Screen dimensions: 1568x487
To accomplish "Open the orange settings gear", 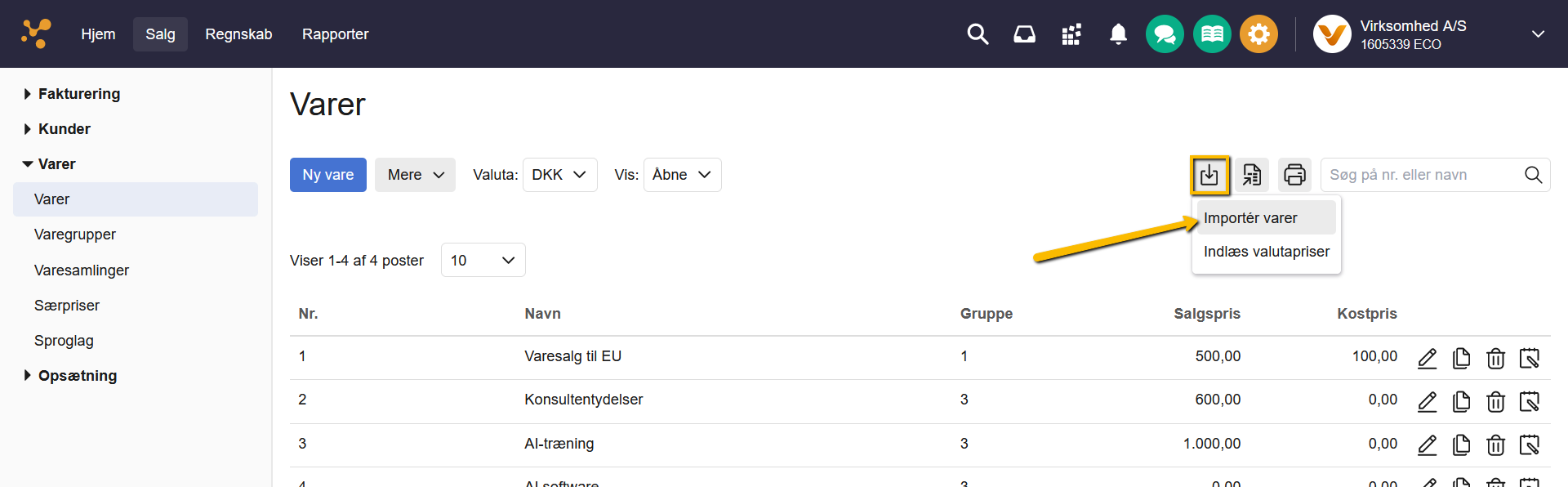I will 1258,34.
